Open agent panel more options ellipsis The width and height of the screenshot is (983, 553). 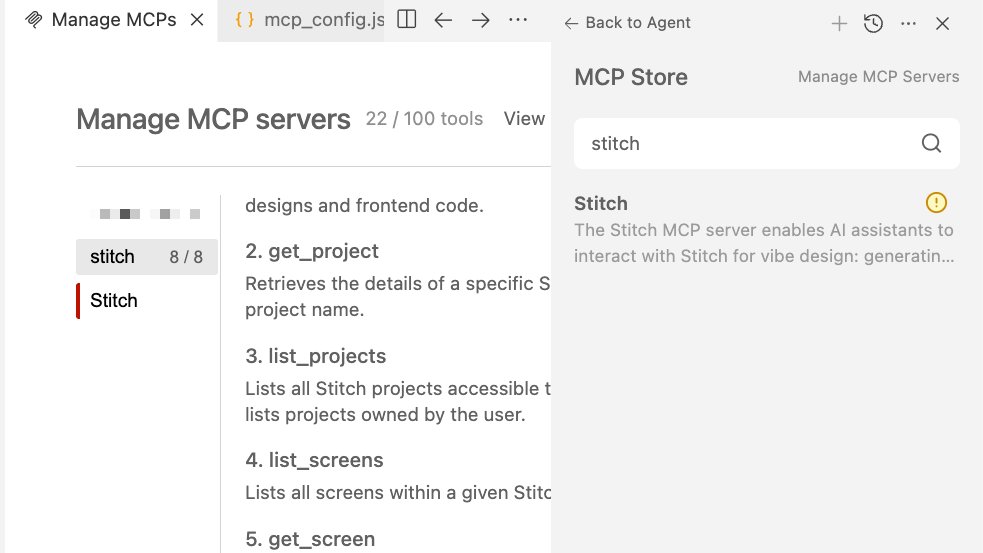[x=908, y=24]
